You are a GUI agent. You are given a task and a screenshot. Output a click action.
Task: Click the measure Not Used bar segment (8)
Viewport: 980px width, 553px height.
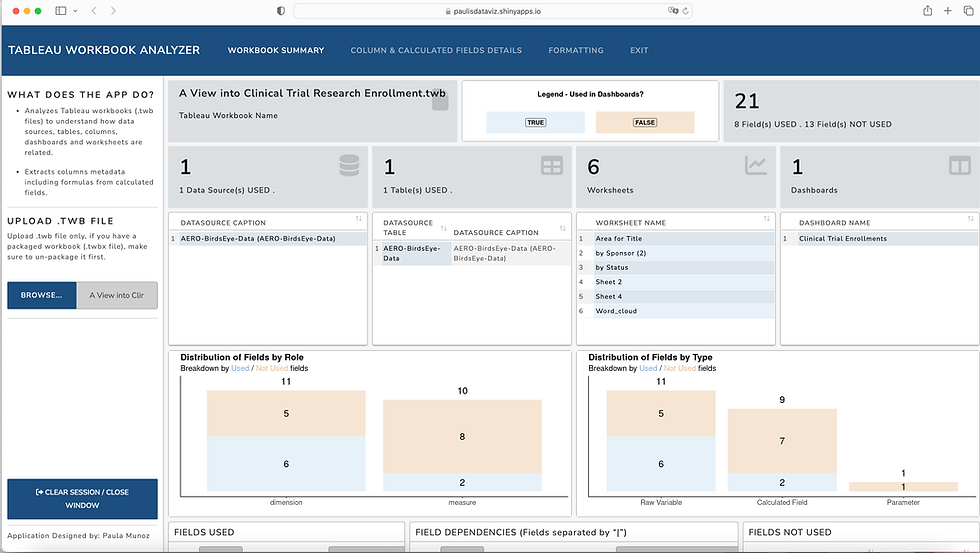[x=462, y=436]
